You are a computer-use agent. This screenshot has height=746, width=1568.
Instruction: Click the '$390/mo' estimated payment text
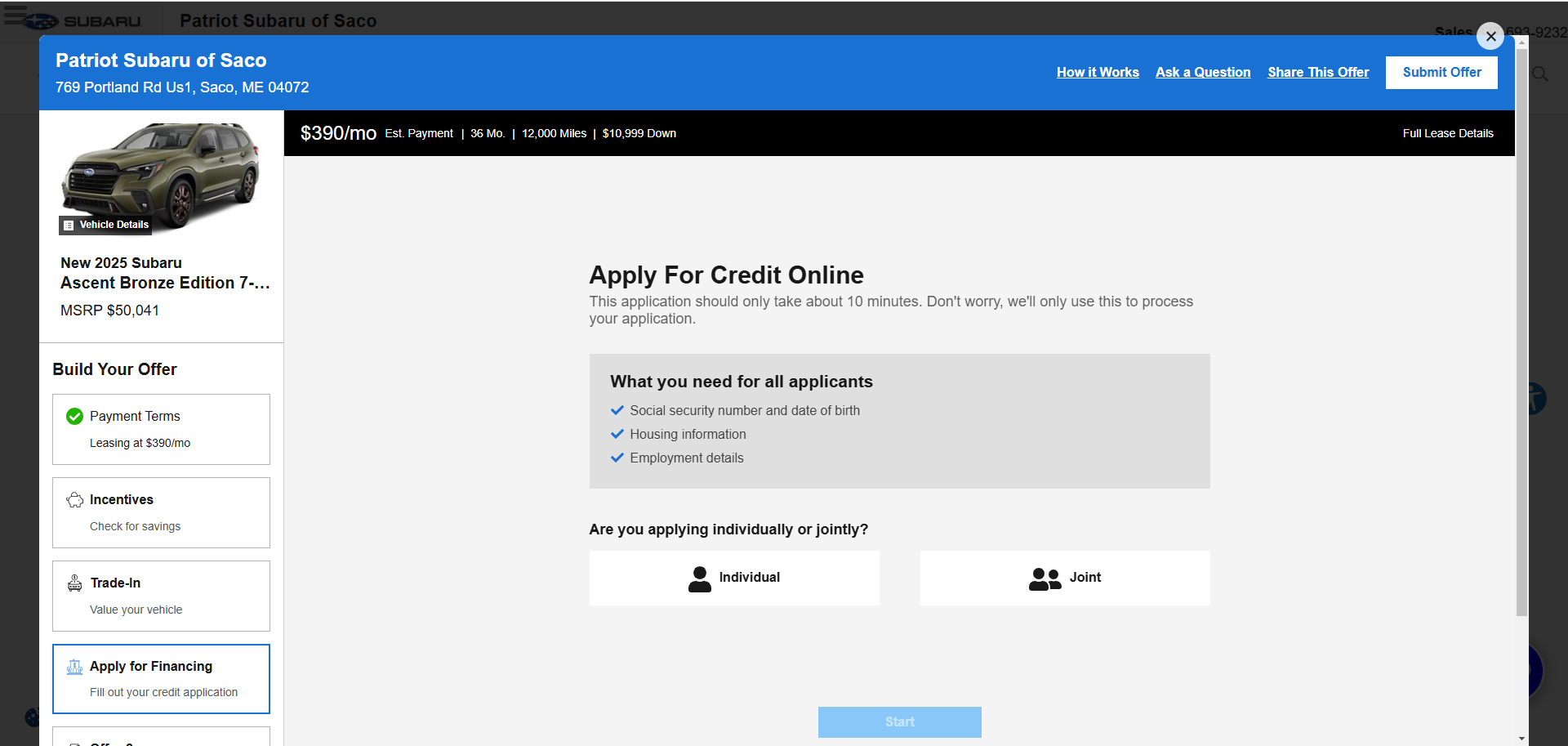(338, 133)
